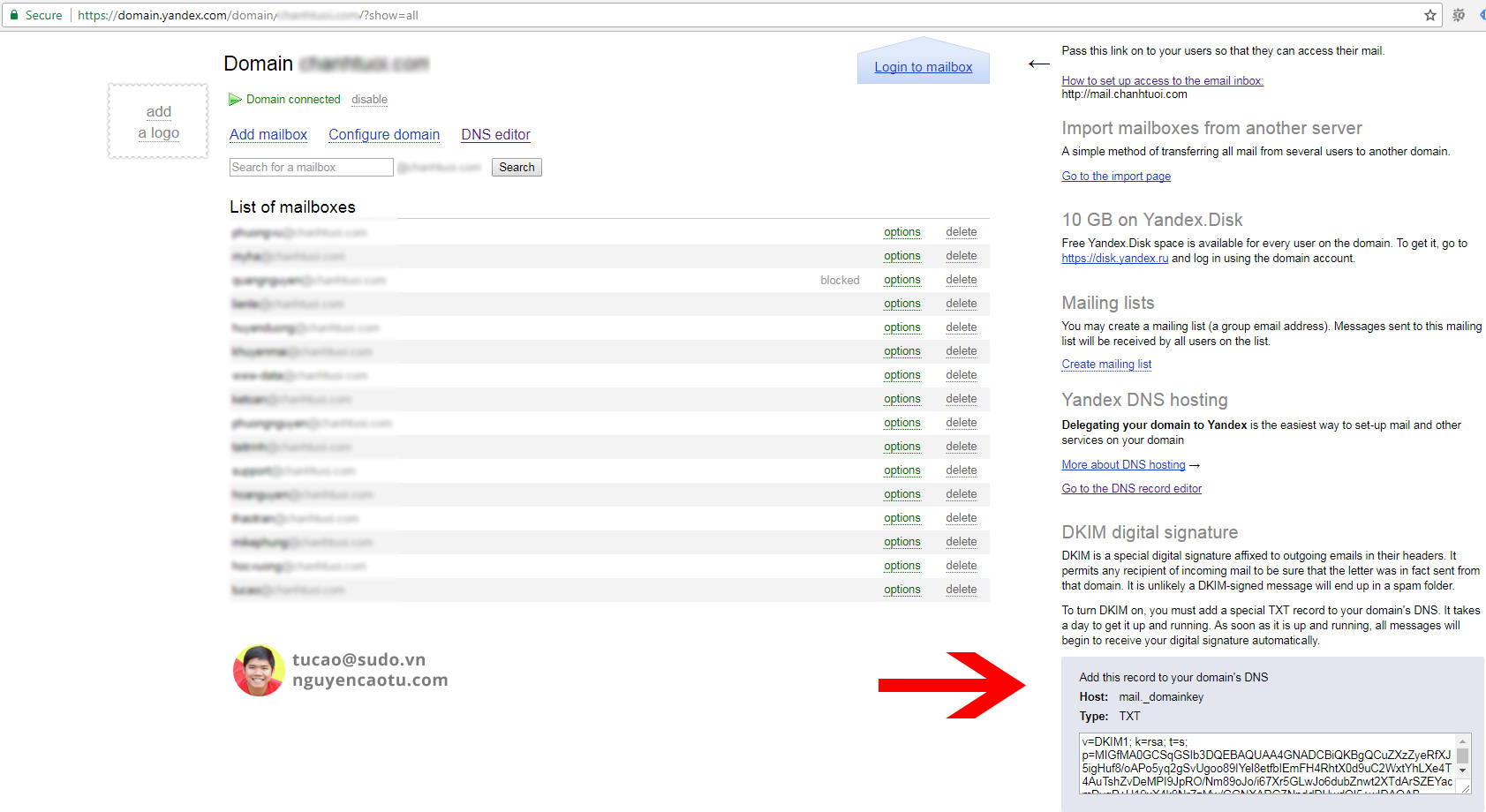Viewport: 1486px width, 812px height.
Task: Click the profile avatar photo
Action: tap(259, 671)
